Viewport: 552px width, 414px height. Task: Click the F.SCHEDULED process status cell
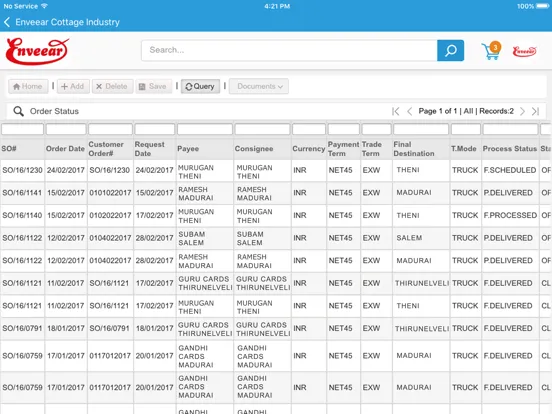pos(509,170)
